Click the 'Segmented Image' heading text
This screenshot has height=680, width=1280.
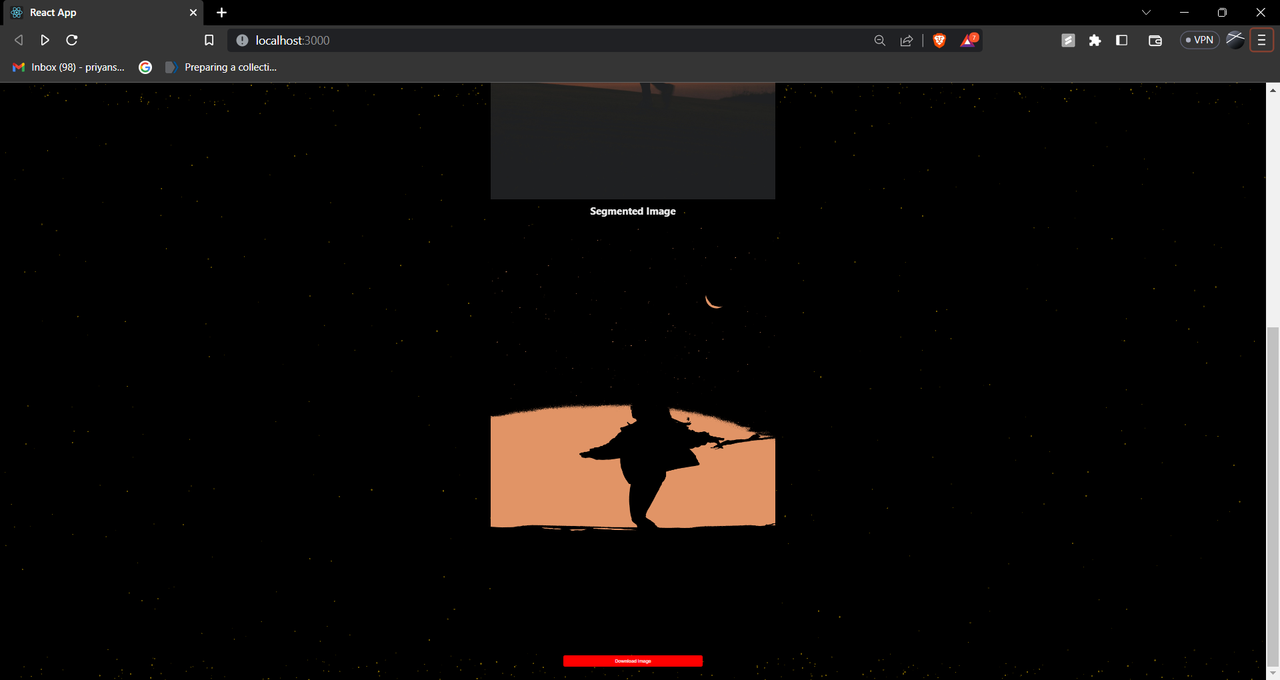coord(633,211)
